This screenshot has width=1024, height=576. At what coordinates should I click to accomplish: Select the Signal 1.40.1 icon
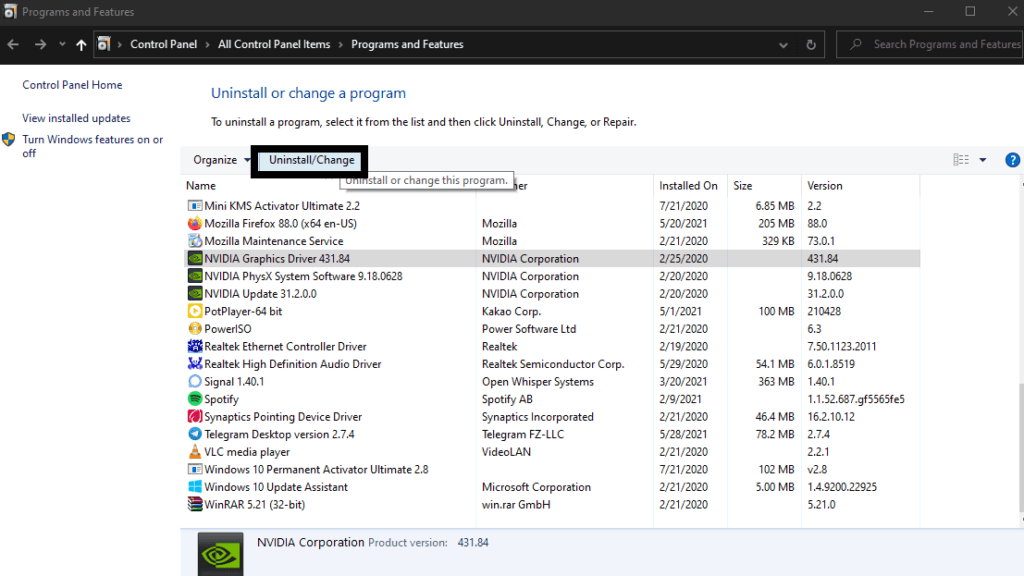(x=195, y=381)
